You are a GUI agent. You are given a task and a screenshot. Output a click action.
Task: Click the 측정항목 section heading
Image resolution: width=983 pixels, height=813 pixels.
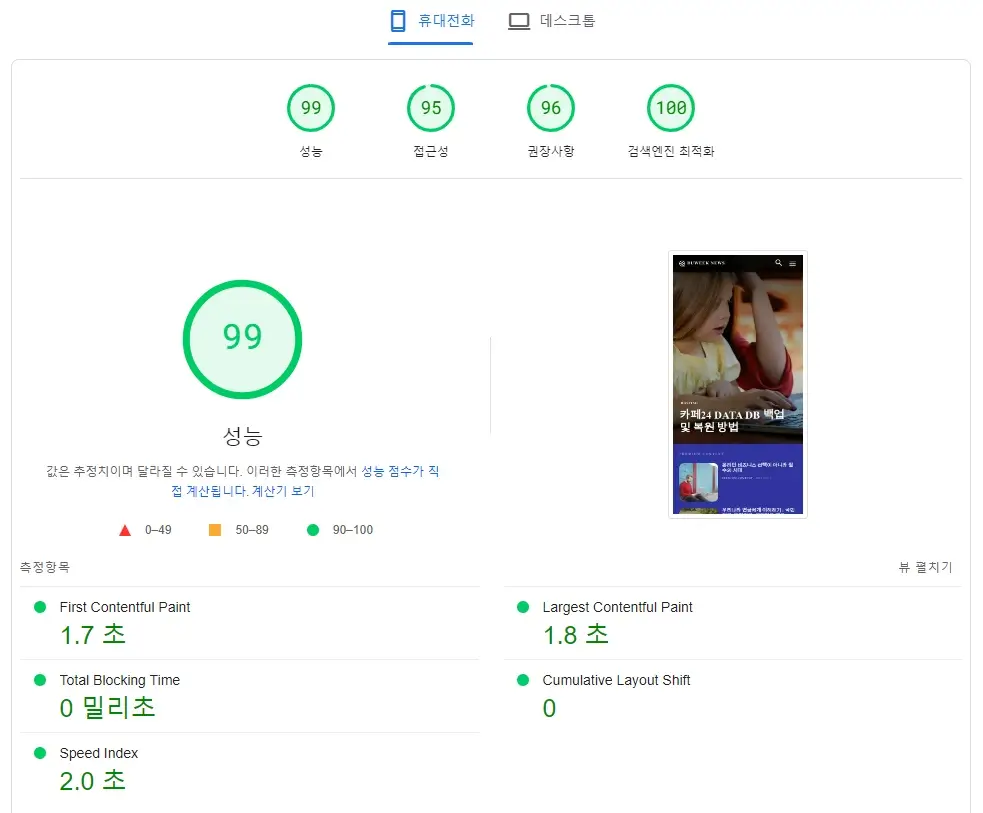[45, 567]
